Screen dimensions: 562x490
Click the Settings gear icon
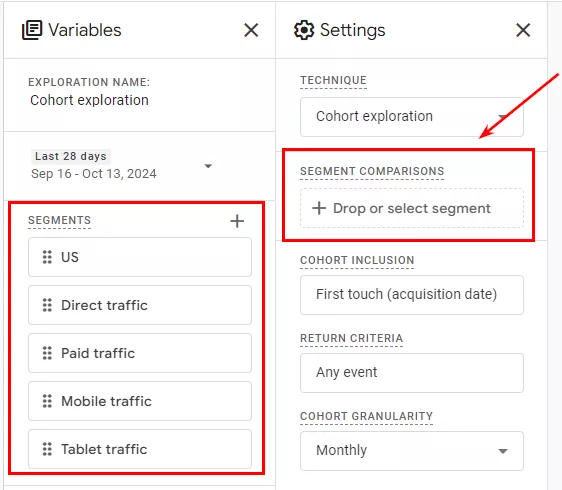(x=304, y=30)
